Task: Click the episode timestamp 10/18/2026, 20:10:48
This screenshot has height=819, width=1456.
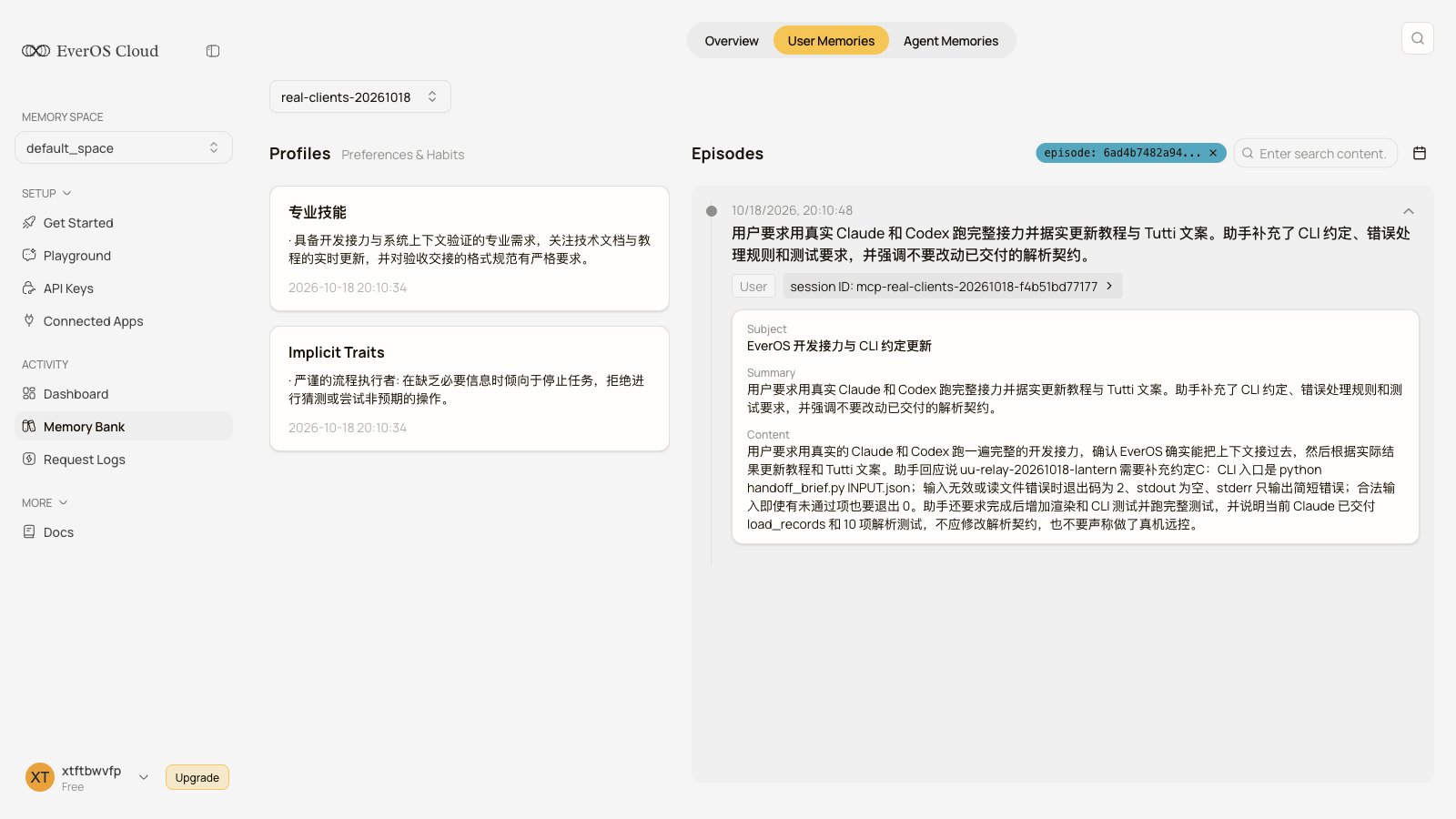Action: [x=793, y=210]
